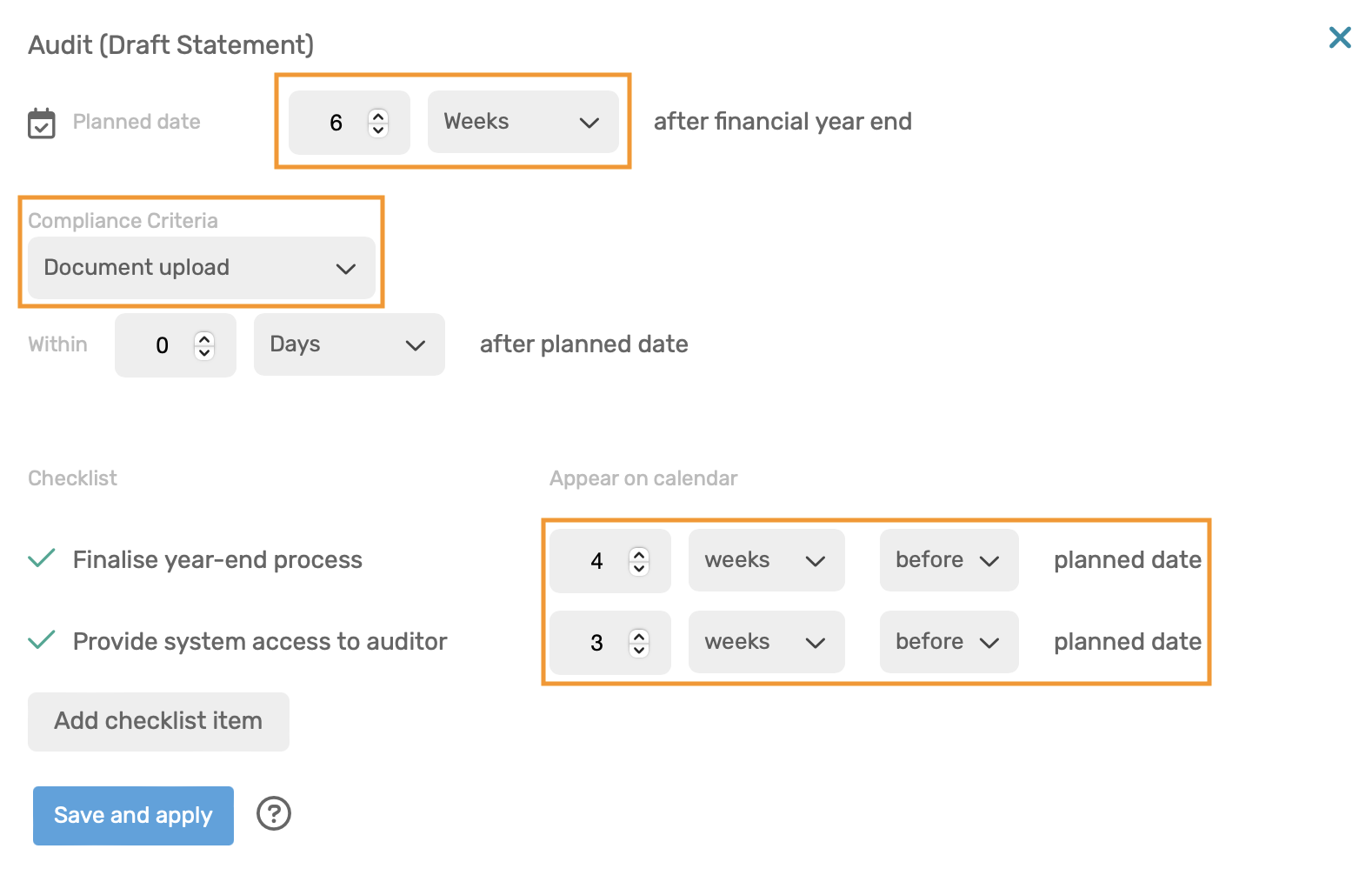Screen dimensions: 1372x882
Task: Click the help question mark icon
Action: click(273, 814)
